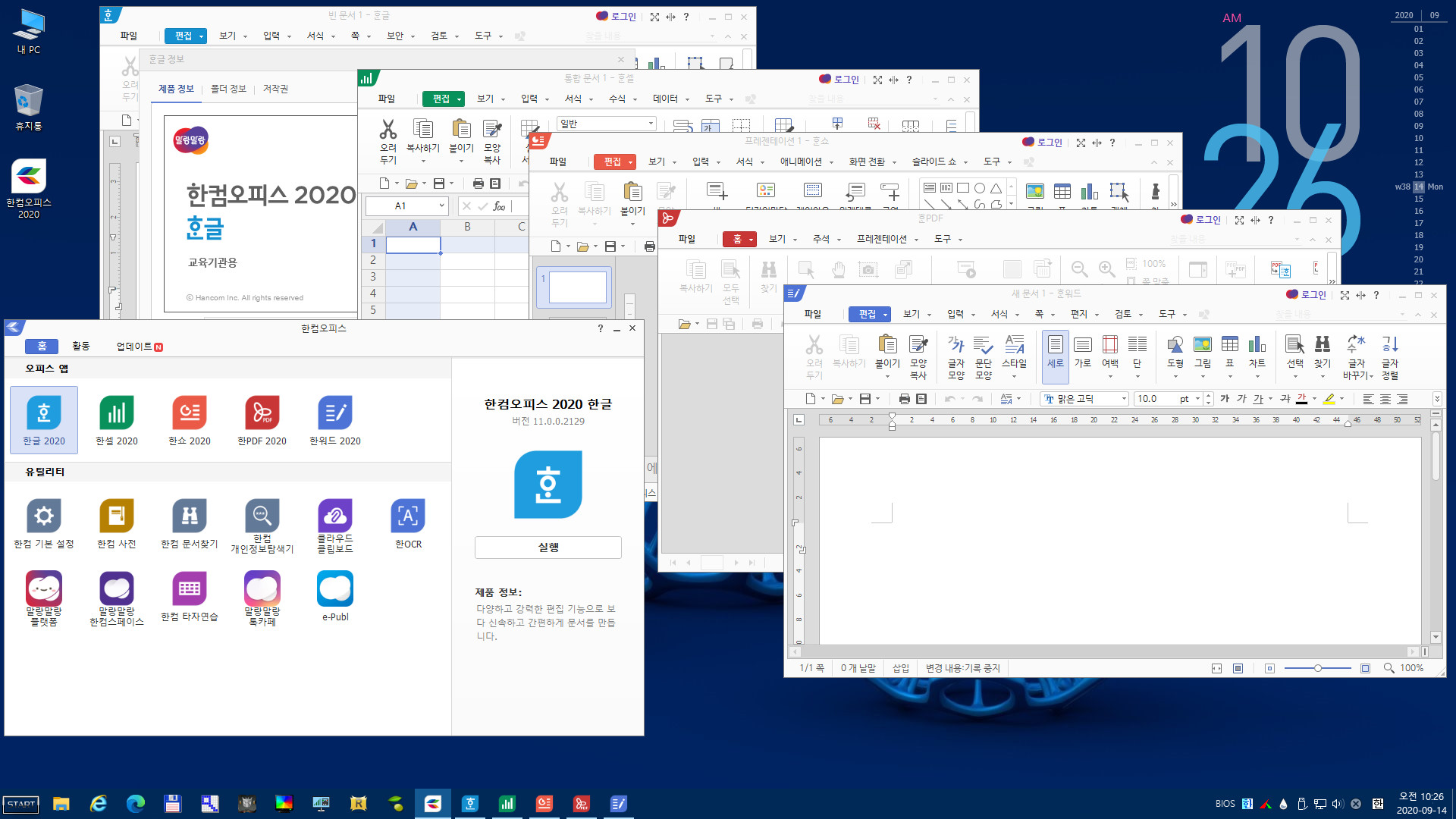Image resolution: width=1456 pixels, height=819 pixels.
Task: Open 검토 menu in 한워드 window
Action: coord(1123,314)
